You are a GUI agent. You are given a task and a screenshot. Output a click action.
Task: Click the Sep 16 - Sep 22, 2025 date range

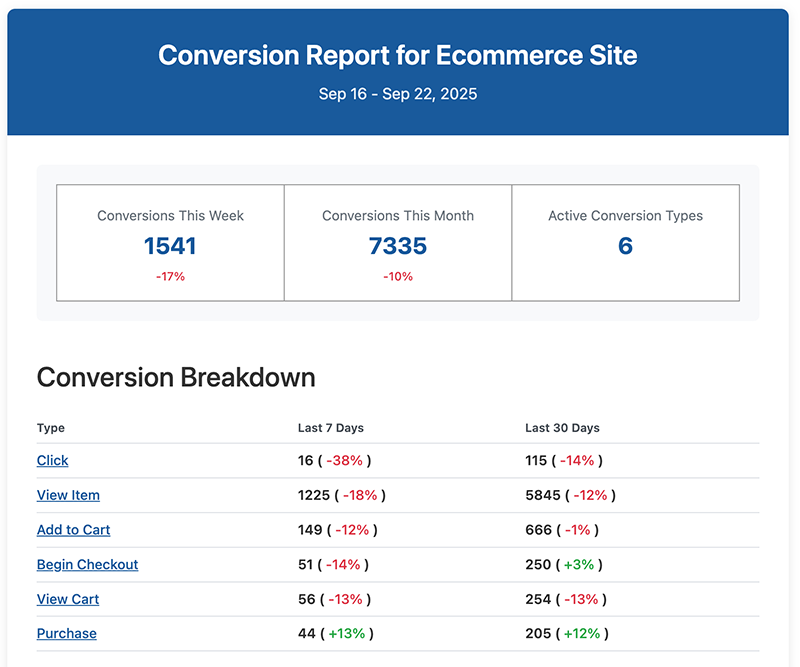tap(398, 94)
